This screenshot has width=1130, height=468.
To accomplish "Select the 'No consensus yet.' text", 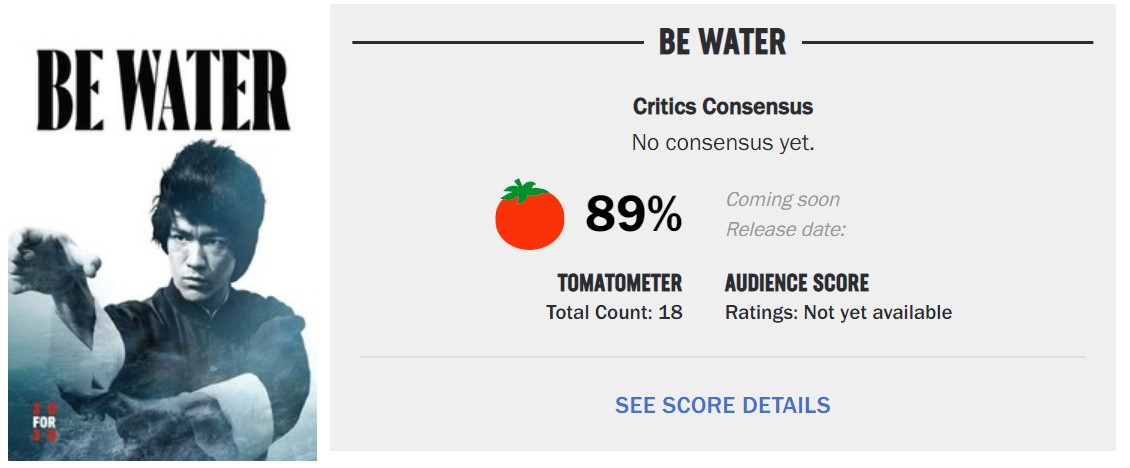I will point(723,143).
